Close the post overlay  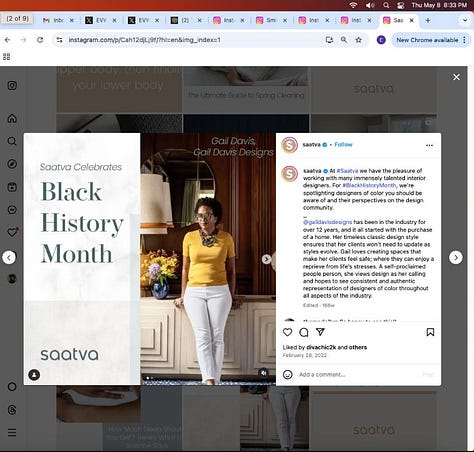(456, 77)
